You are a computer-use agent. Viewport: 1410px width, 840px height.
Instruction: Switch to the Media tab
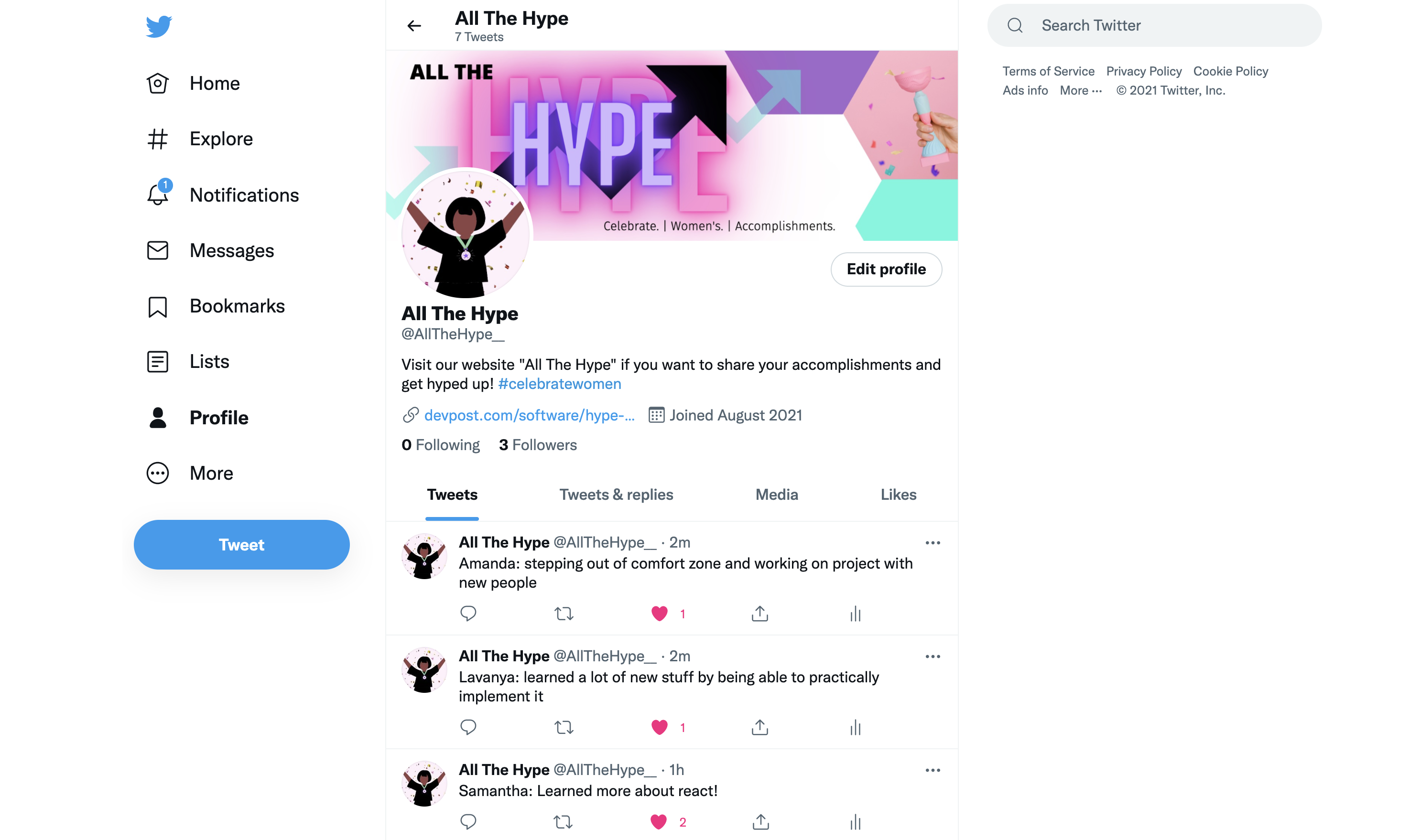tap(777, 495)
